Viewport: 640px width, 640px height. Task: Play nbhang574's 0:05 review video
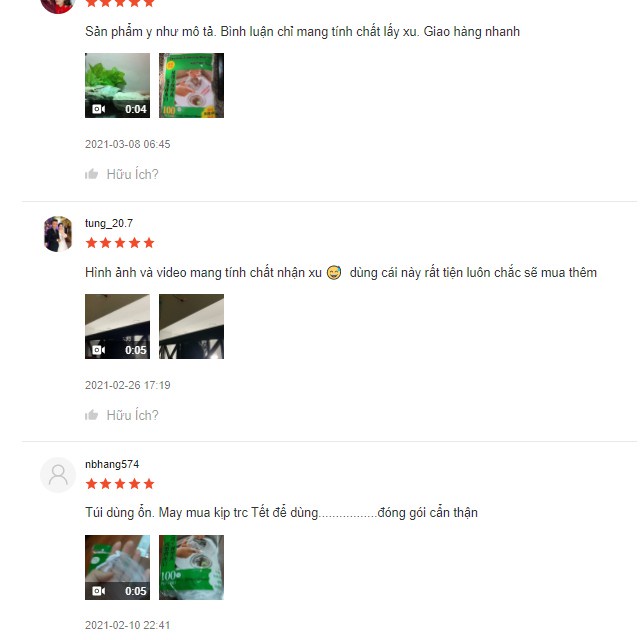point(118,567)
